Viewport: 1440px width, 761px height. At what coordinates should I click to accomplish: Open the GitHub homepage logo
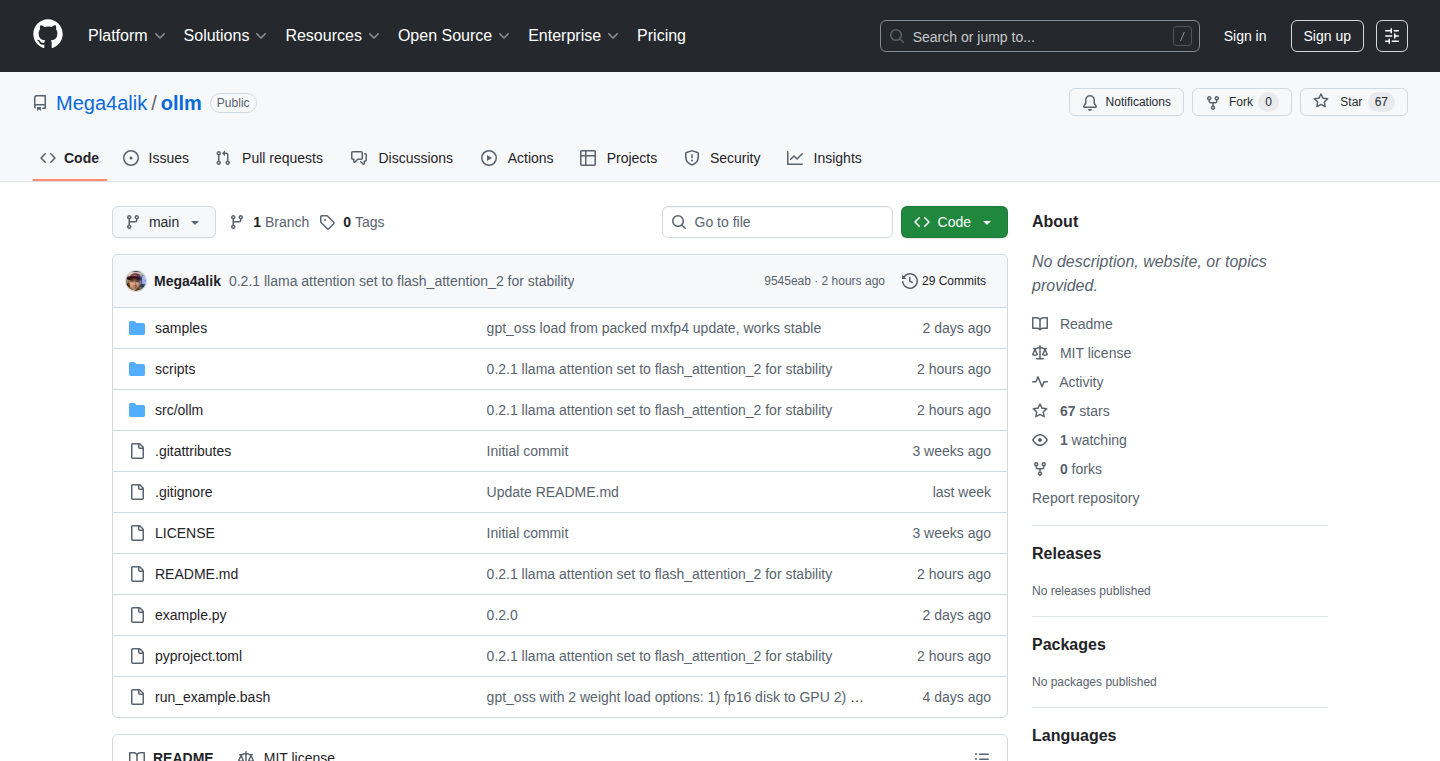point(48,35)
